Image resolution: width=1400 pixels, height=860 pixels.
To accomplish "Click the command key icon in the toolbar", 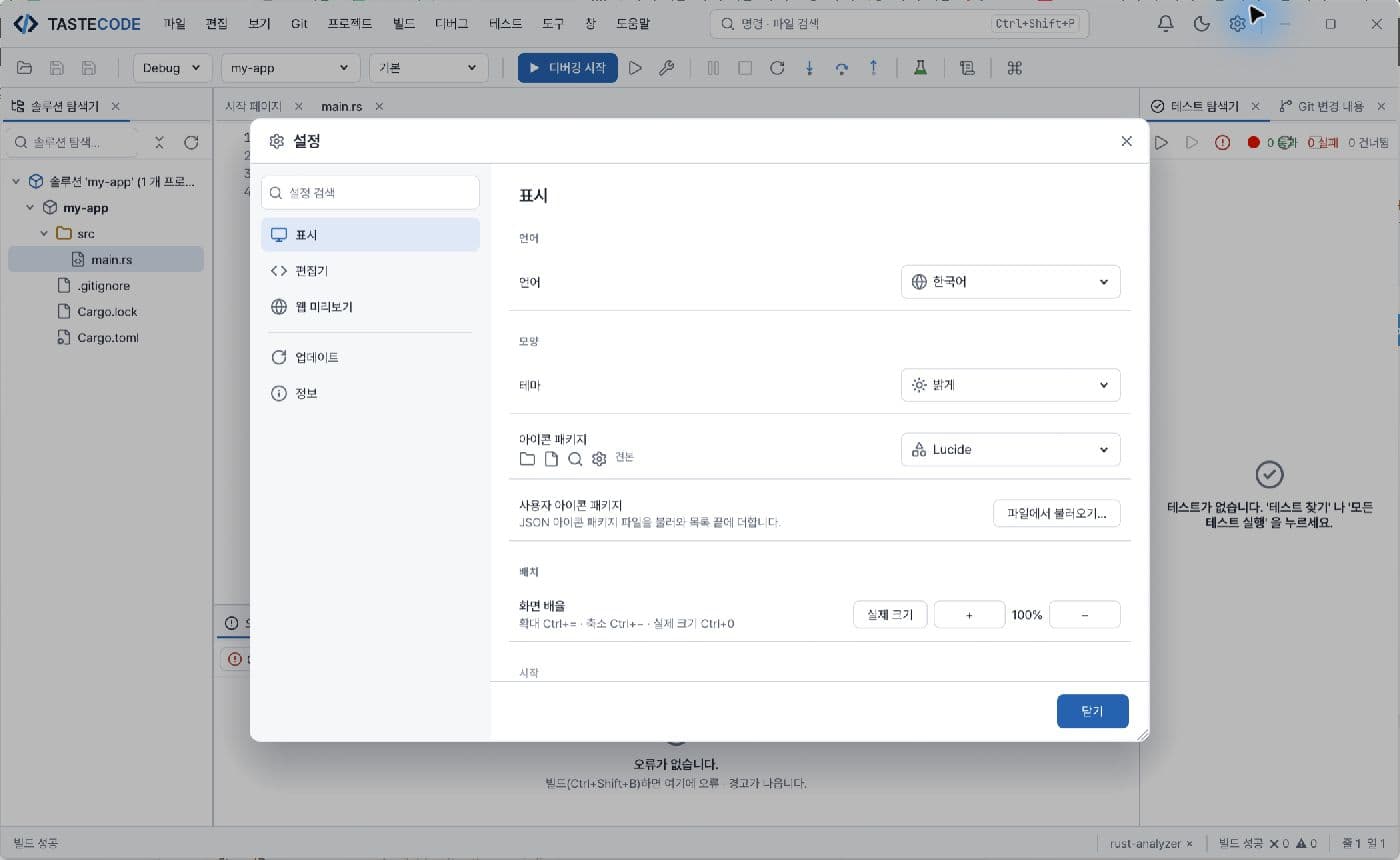I will [1014, 68].
